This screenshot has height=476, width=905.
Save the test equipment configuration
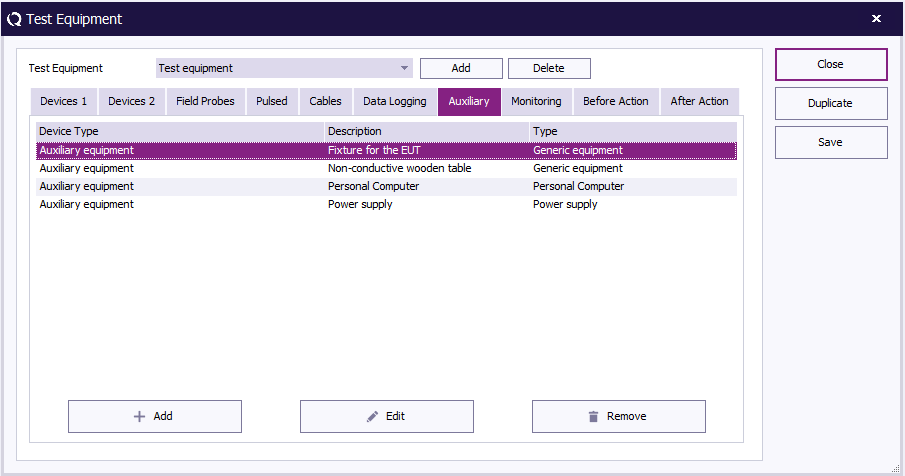pyautogui.click(x=830, y=142)
